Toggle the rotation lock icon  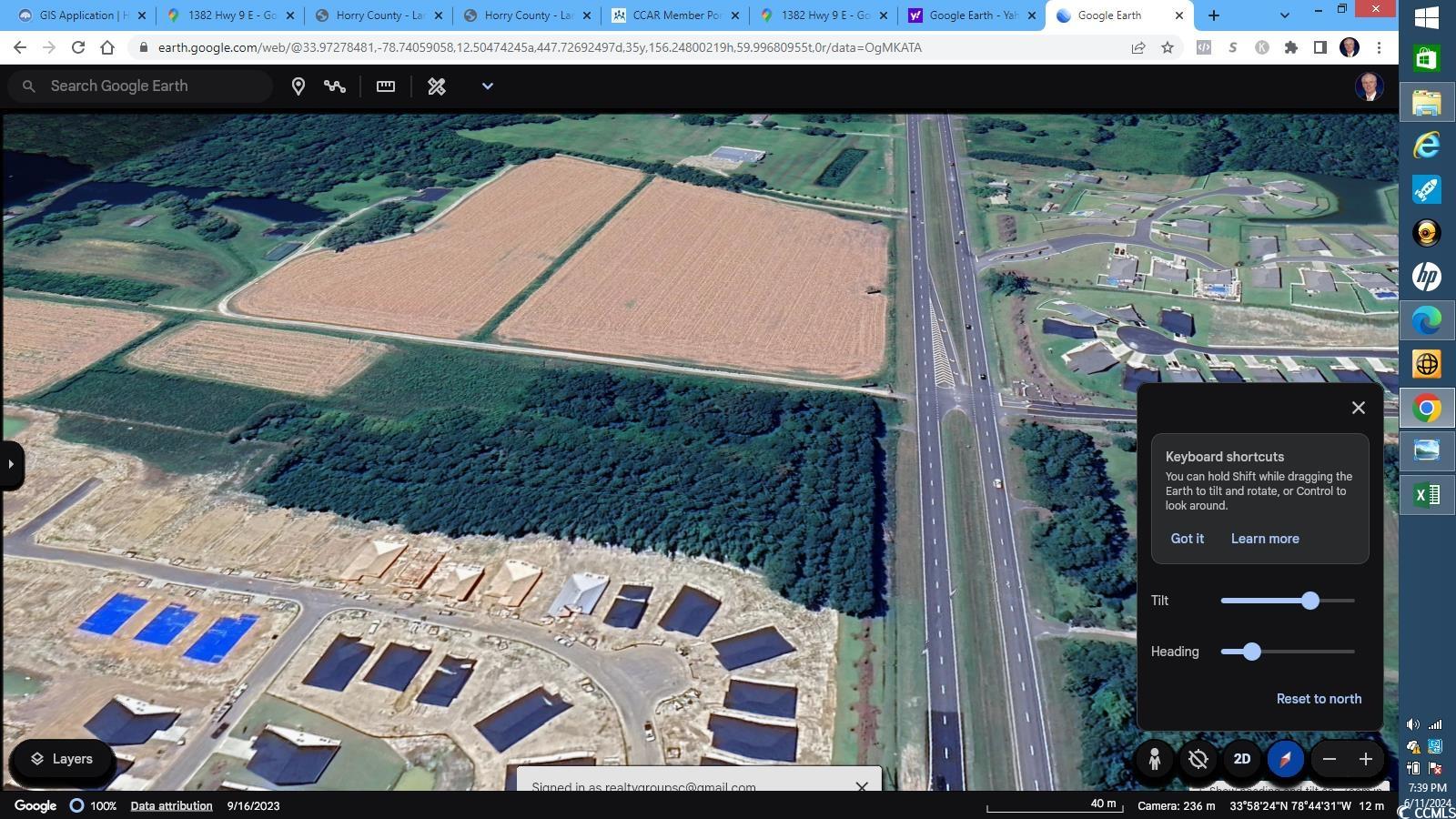pyautogui.click(x=1198, y=759)
